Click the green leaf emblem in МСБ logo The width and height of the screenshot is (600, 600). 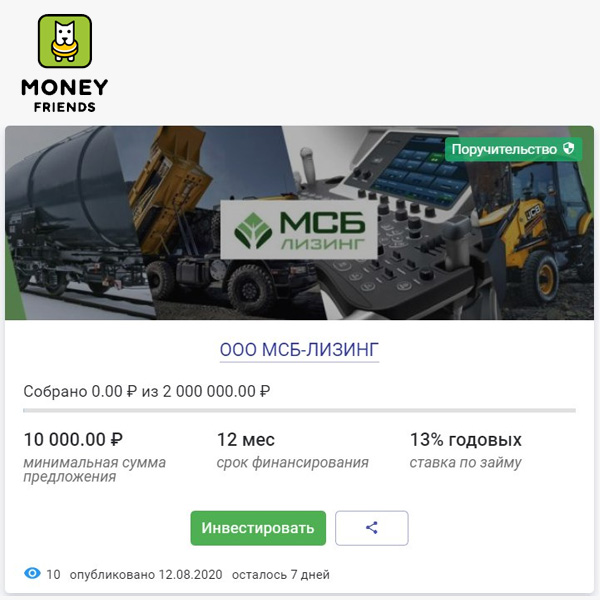coord(253,230)
